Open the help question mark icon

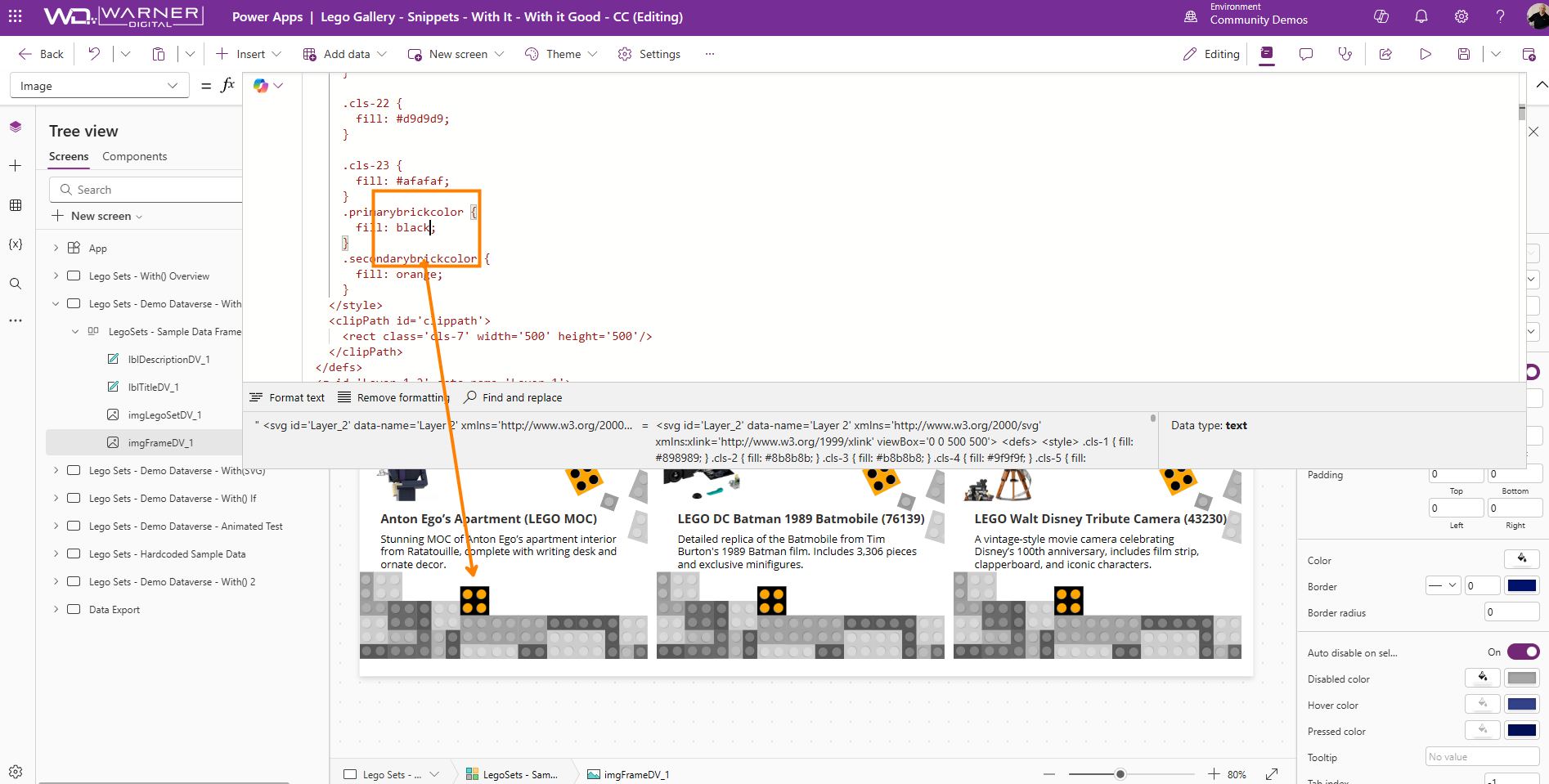click(1501, 16)
